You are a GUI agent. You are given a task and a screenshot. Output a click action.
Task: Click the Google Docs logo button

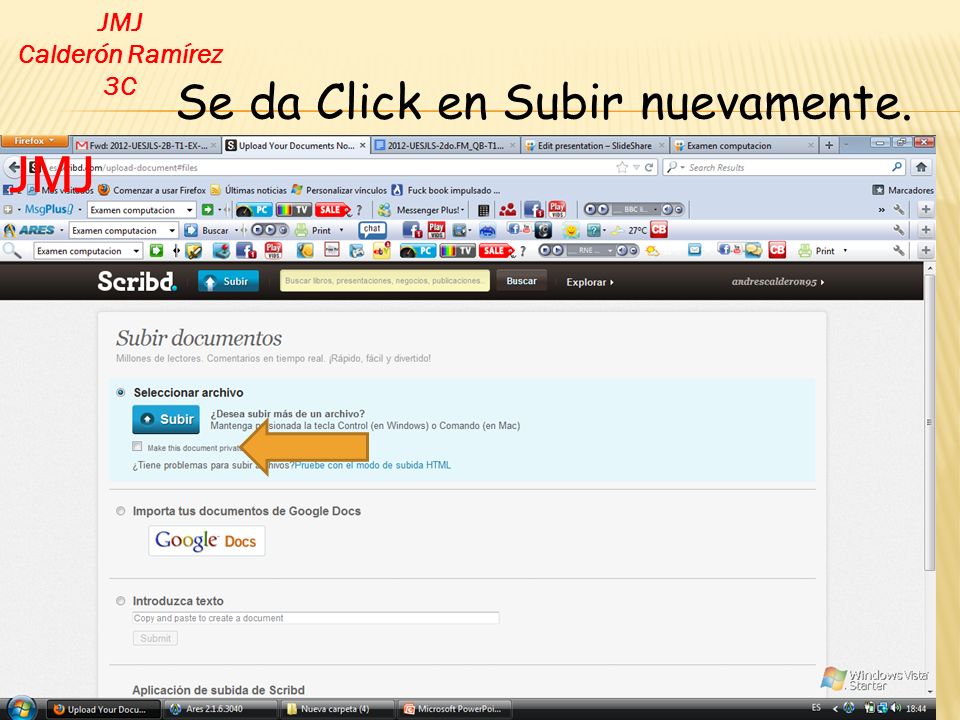point(206,541)
